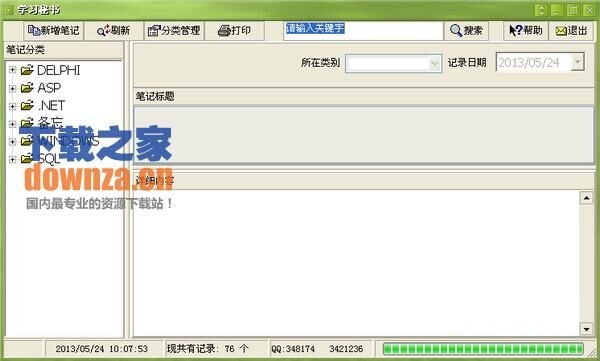
Task: Open 帮助 help button
Action: point(526,31)
